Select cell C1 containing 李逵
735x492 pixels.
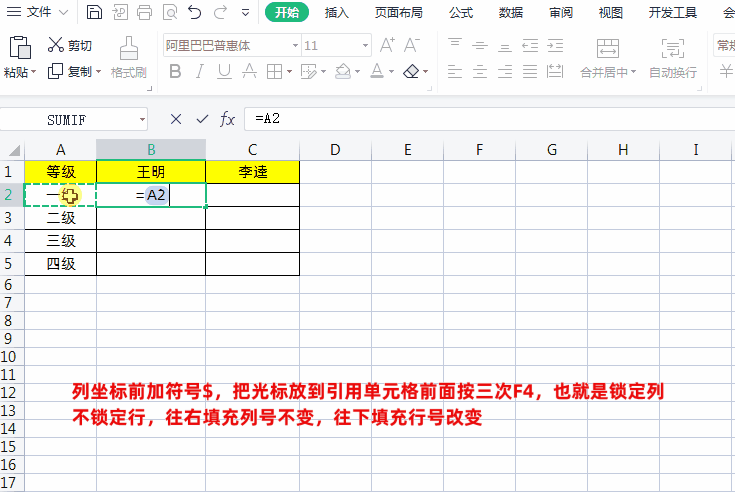click(253, 172)
